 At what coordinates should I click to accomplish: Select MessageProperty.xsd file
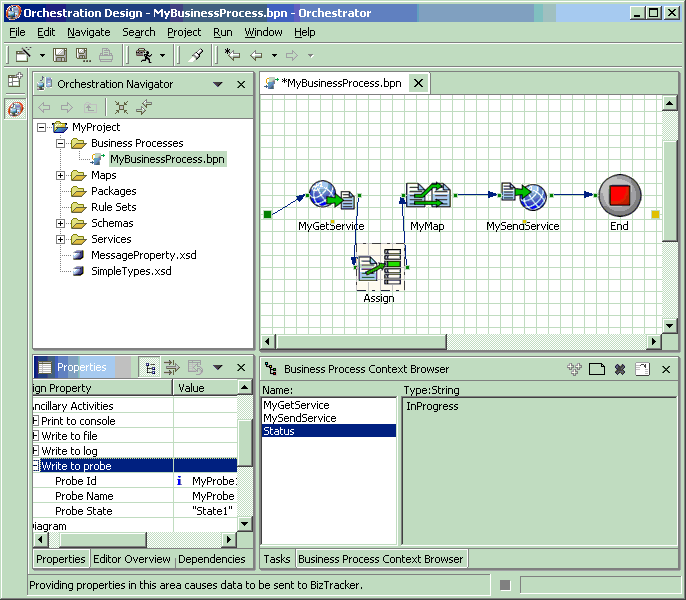pyautogui.click(x=144, y=255)
